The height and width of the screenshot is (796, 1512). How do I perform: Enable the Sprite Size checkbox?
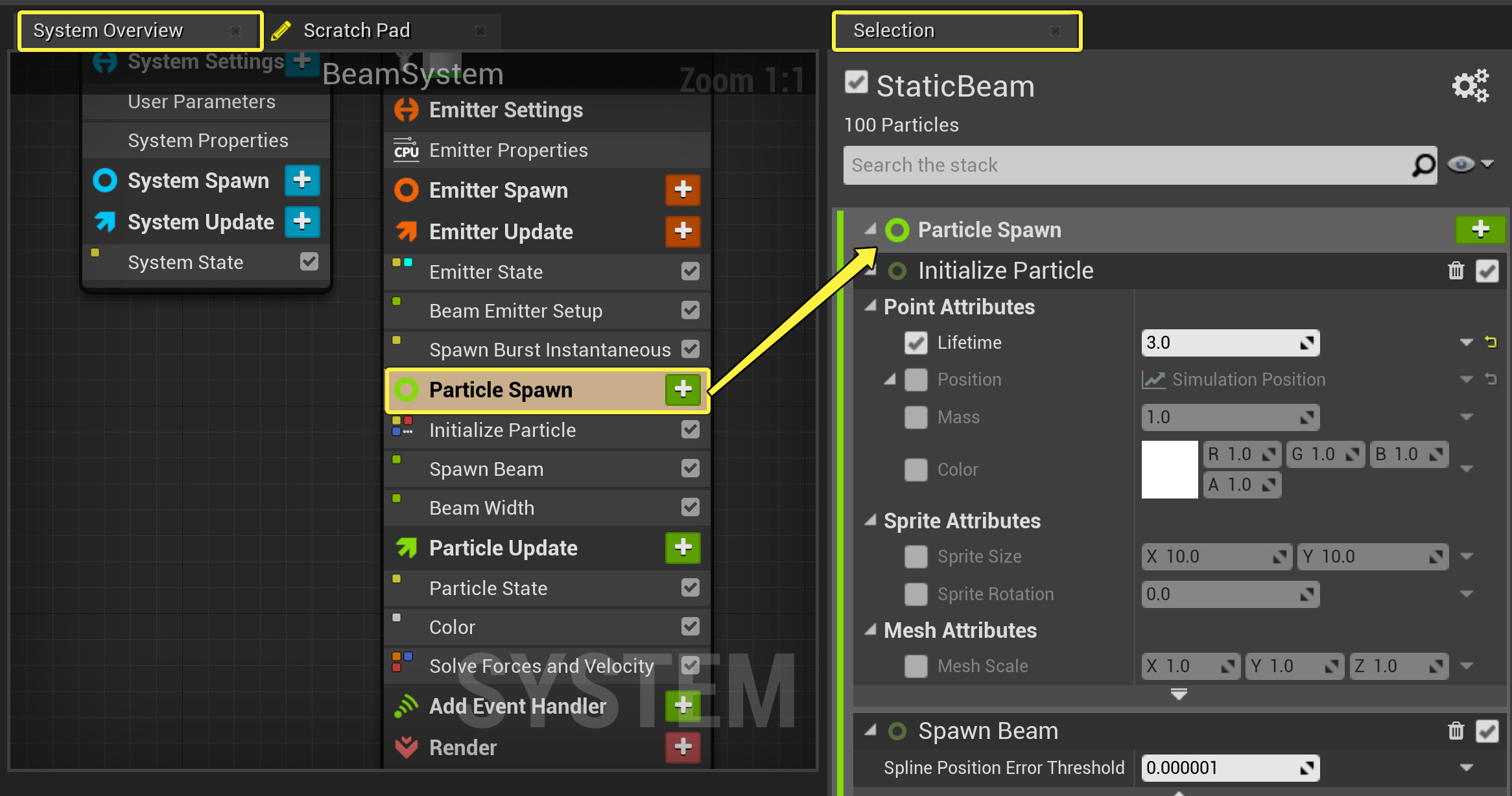pos(915,556)
